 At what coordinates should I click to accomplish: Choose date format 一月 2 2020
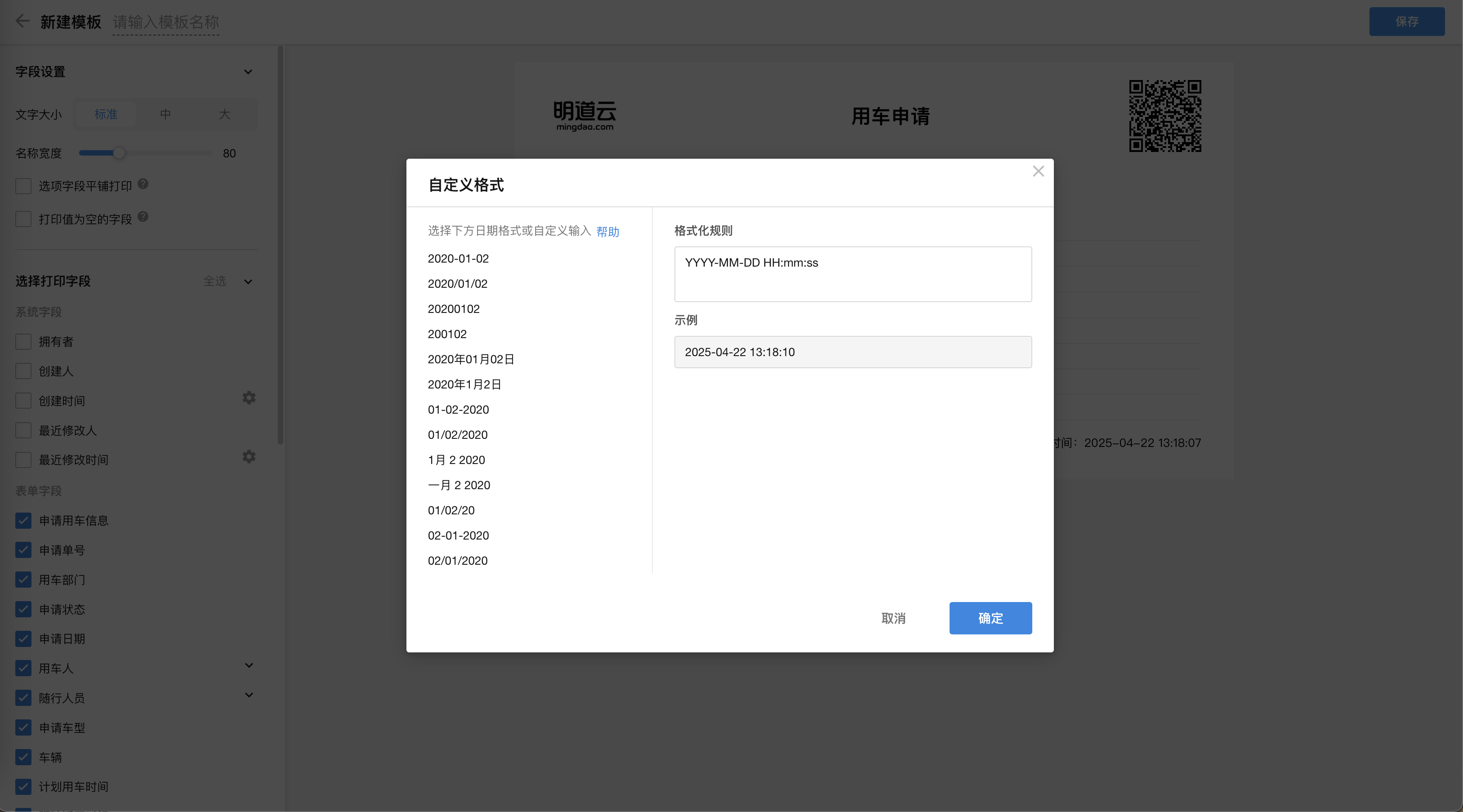[x=459, y=485]
